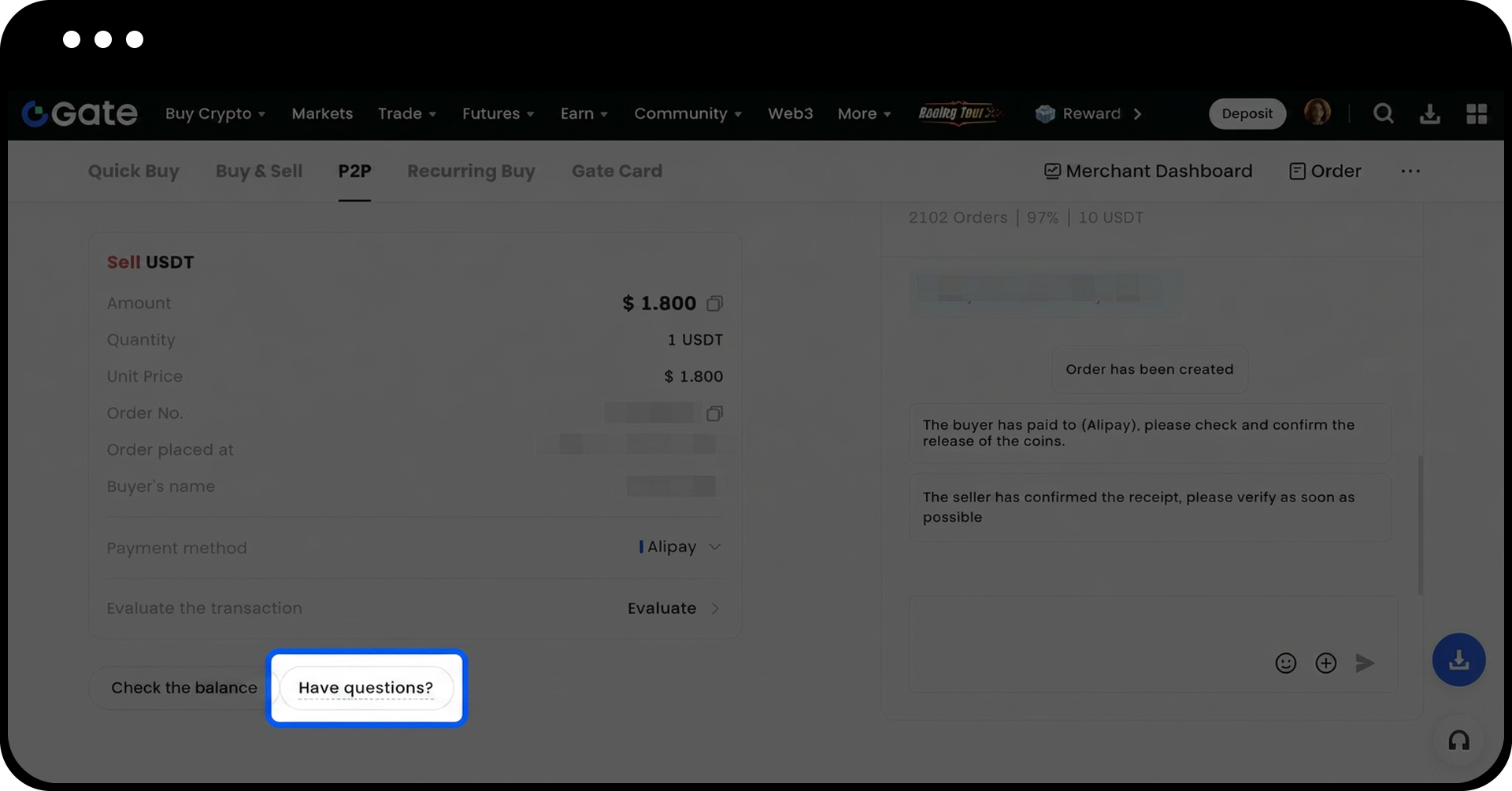Click the search magnifier icon
Viewport: 1512px width, 791px height.
coord(1383,114)
